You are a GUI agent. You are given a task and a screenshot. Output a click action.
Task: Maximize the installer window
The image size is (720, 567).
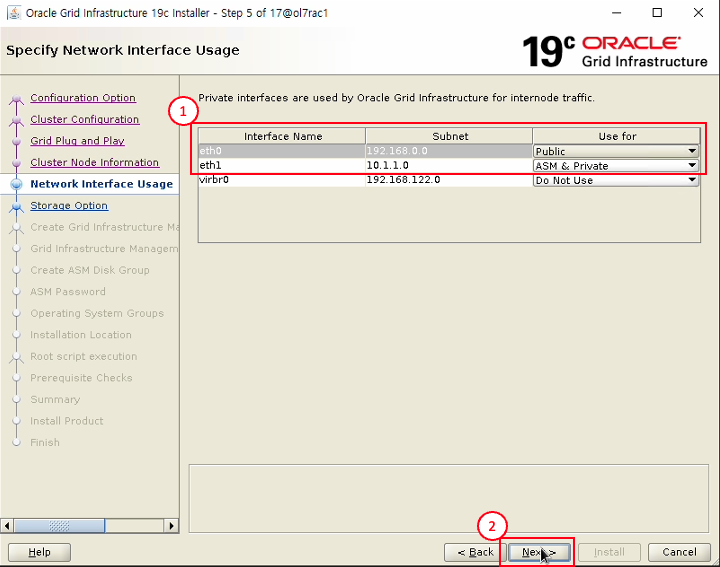coord(658,13)
